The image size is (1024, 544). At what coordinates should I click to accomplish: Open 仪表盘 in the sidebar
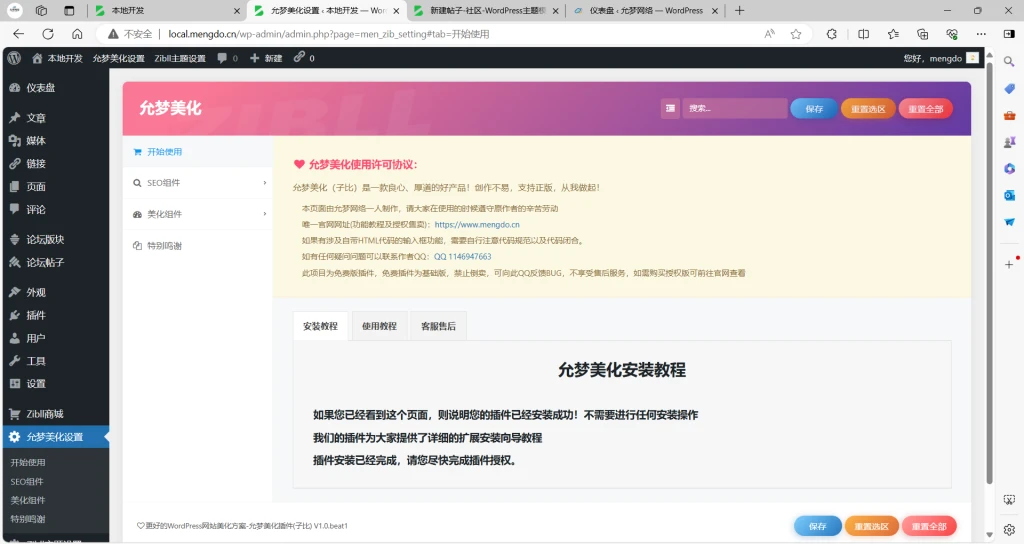click(x=56, y=88)
